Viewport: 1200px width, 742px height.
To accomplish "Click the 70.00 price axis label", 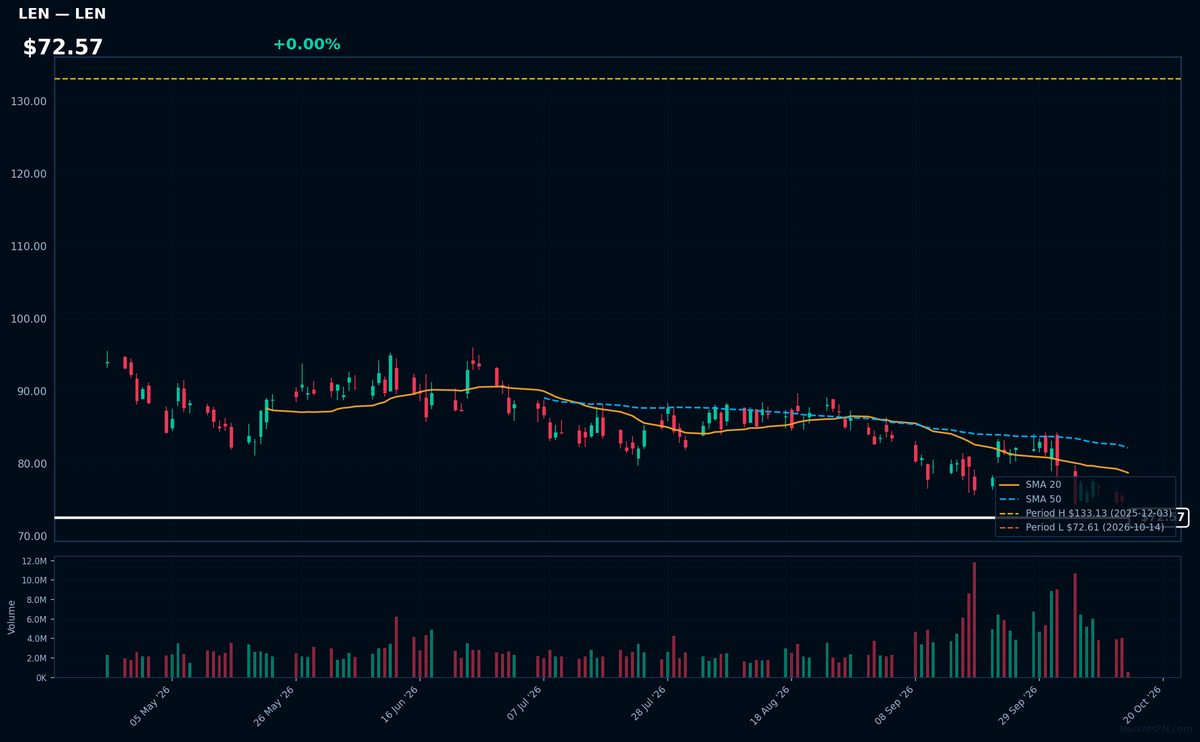I will pos(33,536).
